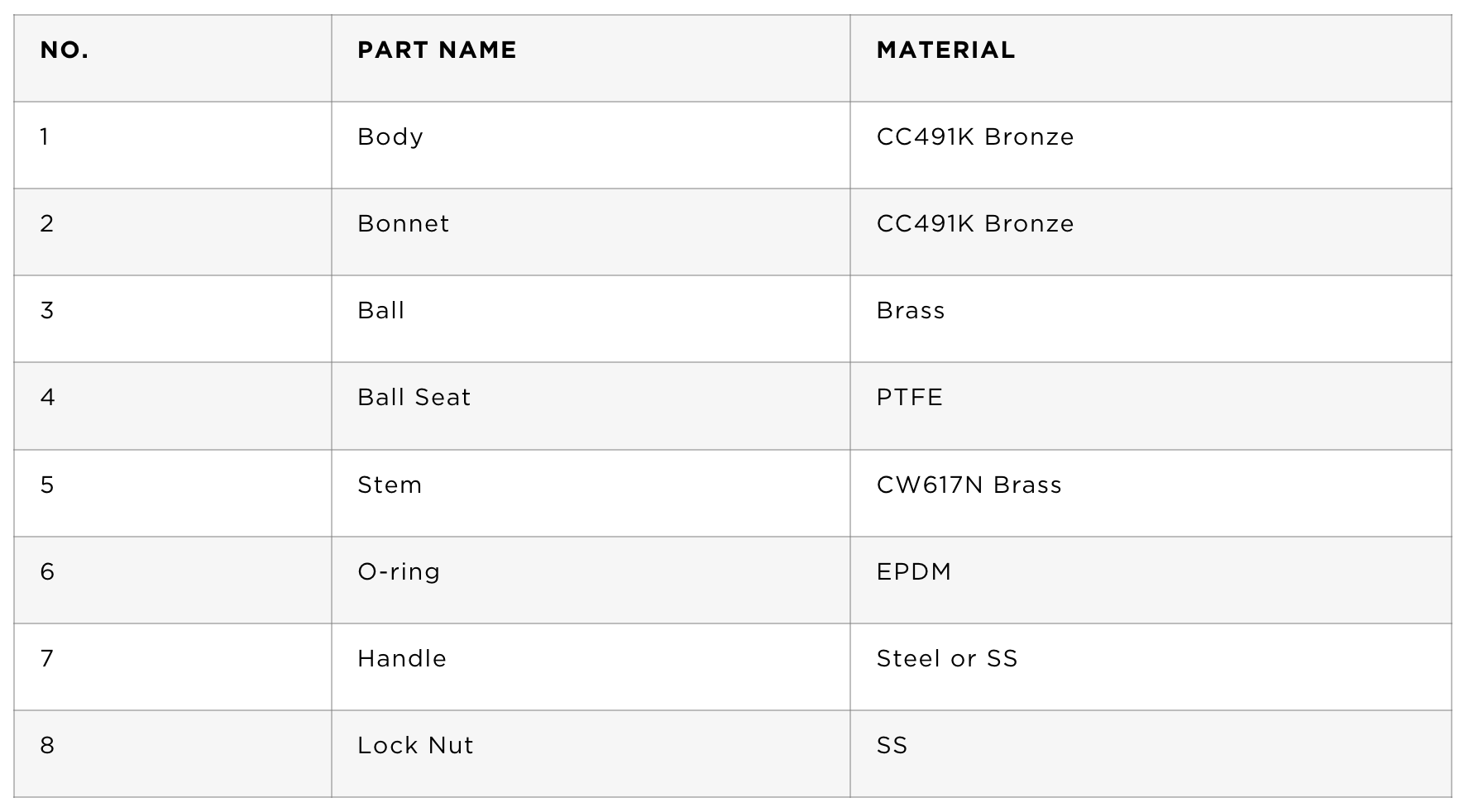Click the Handle part name cell
This screenshot has width=1469, height=812.
tap(591, 667)
